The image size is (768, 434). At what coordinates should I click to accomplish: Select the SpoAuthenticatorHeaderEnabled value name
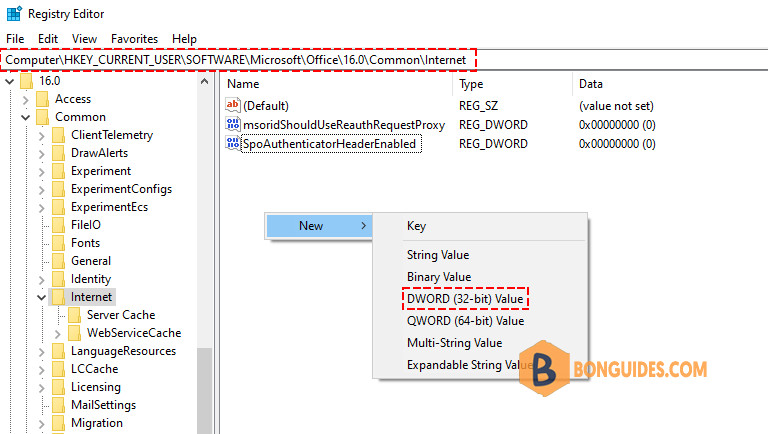tap(331, 144)
